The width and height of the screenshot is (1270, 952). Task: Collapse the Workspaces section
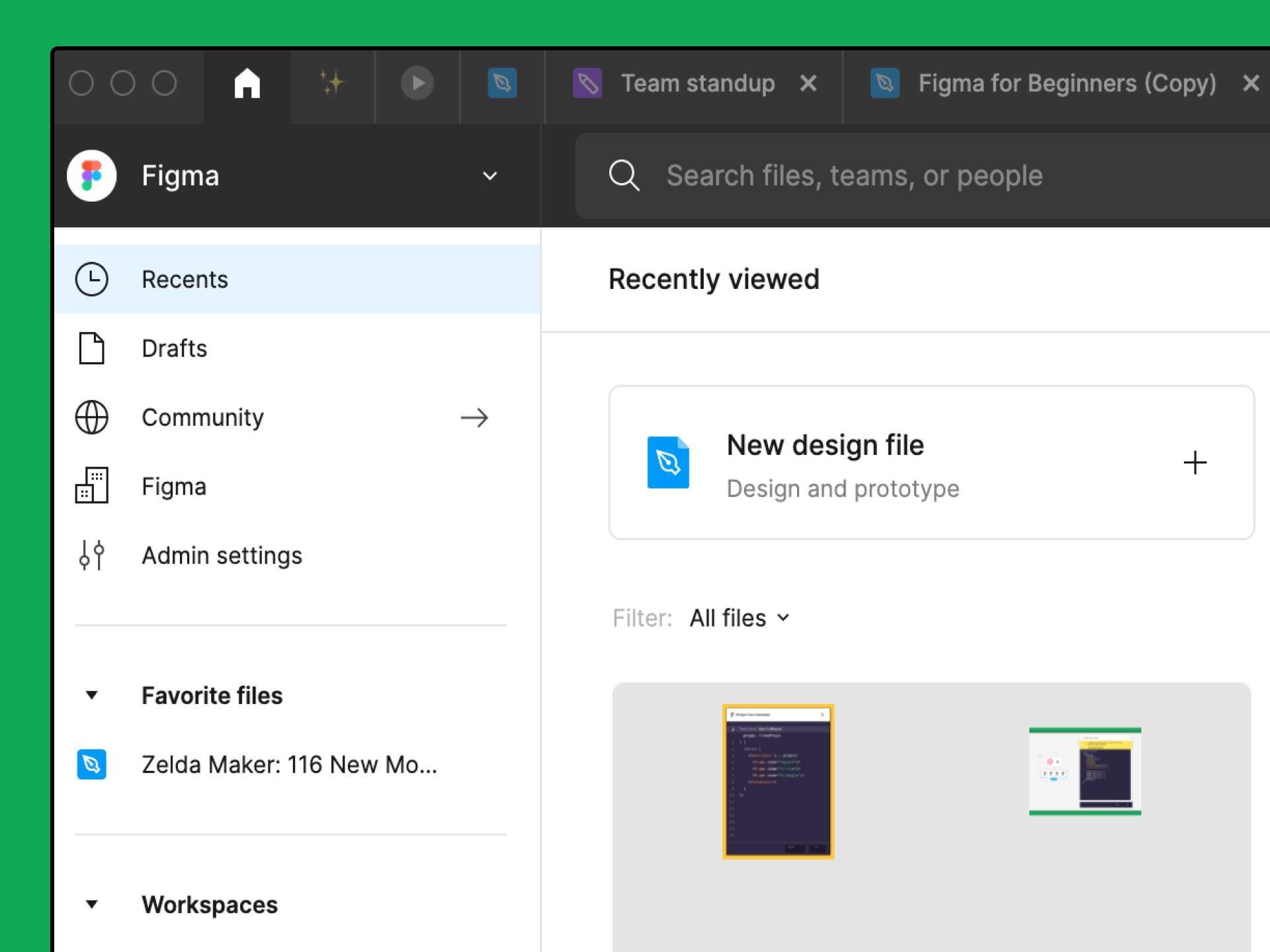[92, 904]
